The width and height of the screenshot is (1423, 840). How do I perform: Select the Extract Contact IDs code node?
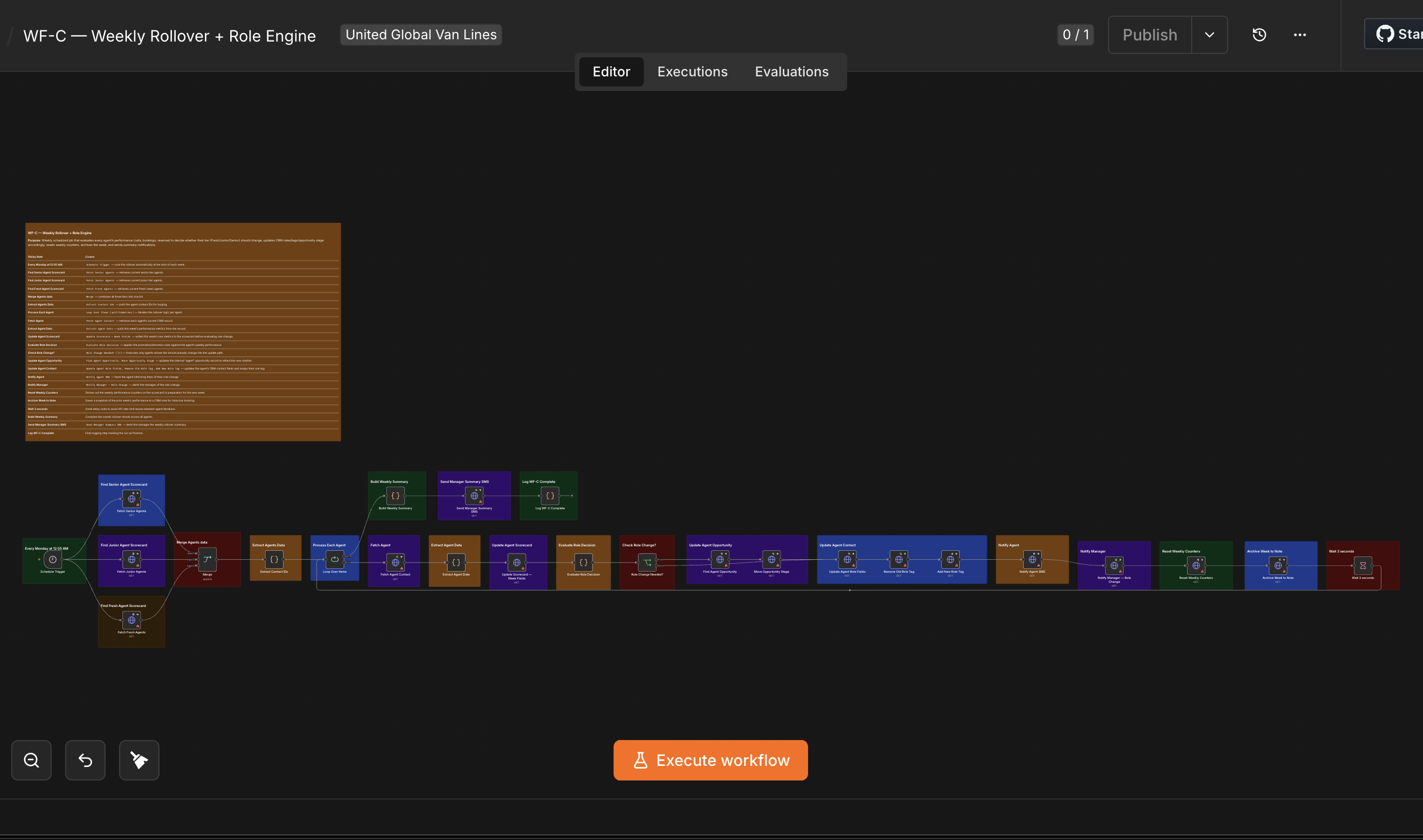(x=274, y=559)
